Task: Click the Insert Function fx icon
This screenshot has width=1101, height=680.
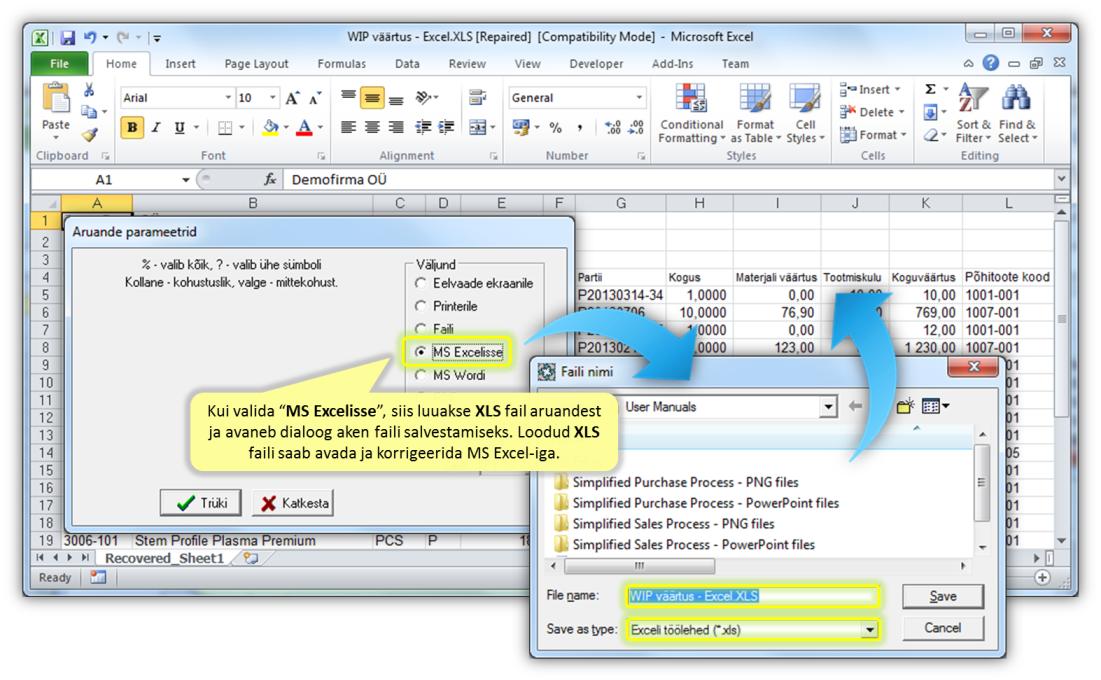Action: click(x=270, y=180)
